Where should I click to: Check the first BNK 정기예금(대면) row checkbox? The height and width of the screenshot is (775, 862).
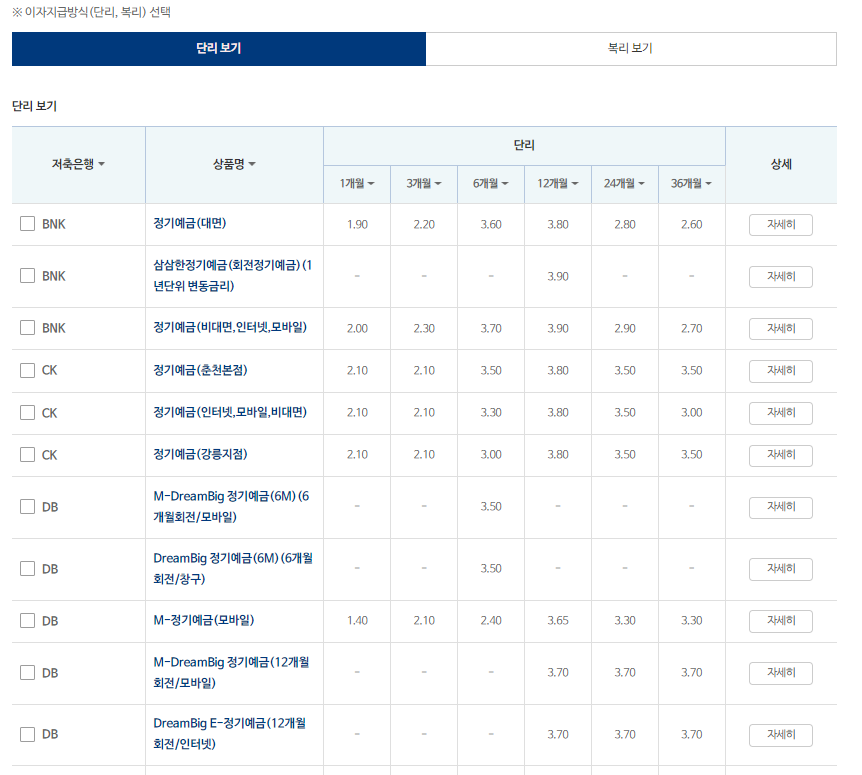(x=28, y=224)
